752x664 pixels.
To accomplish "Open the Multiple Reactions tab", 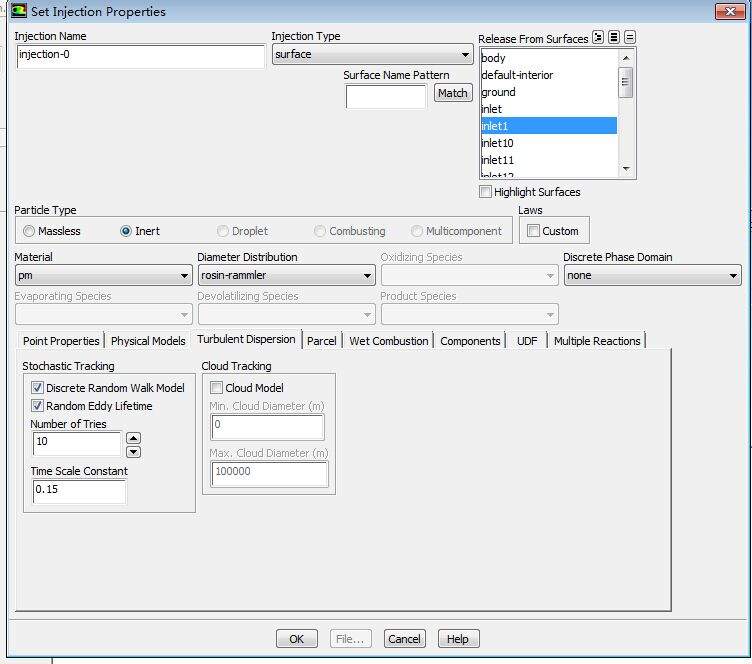I will click(x=597, y=341).
